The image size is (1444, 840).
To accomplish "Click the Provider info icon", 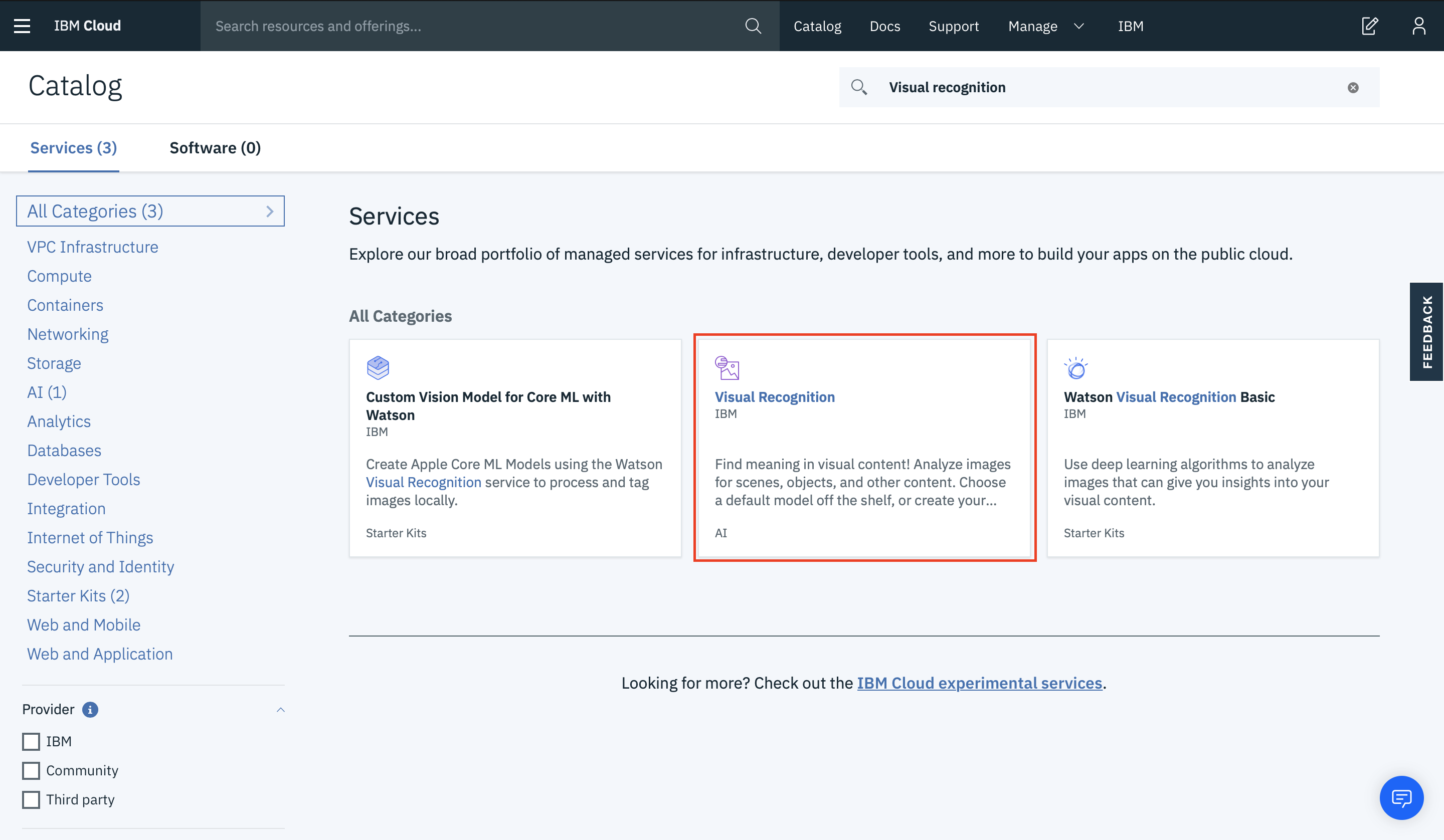I will click(x=90, y=709).
